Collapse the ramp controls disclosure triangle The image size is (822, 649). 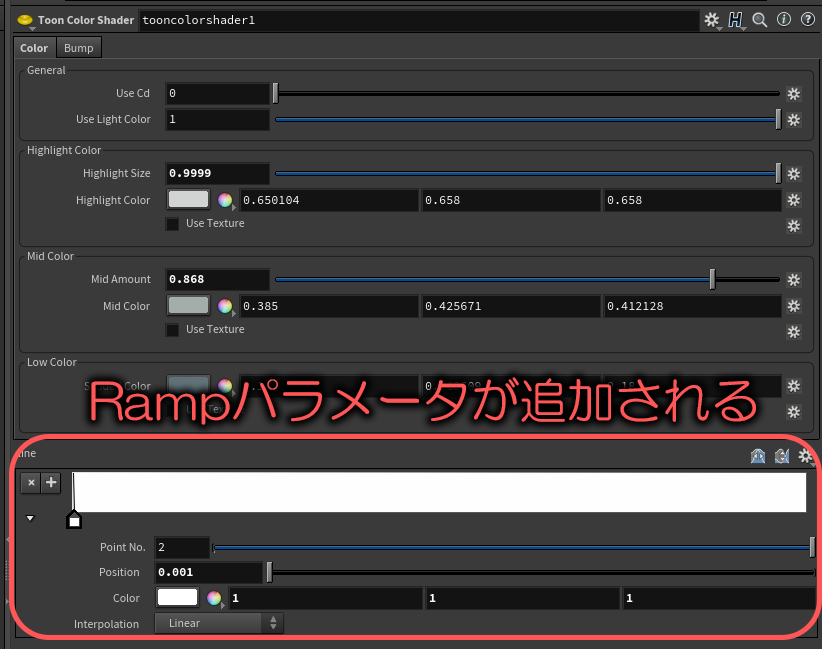click(x=30, y=518)
